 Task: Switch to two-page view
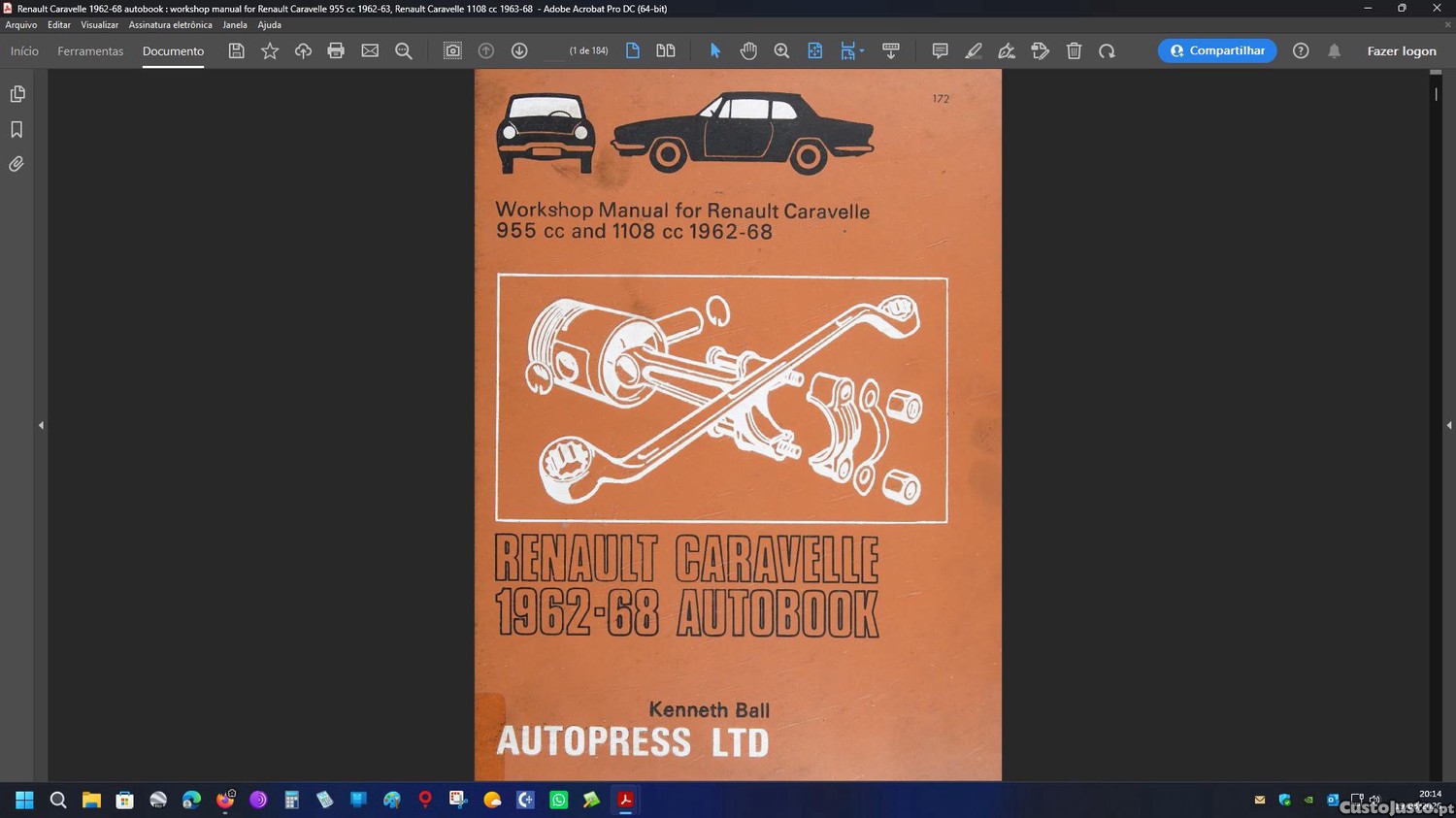(666, 50)
